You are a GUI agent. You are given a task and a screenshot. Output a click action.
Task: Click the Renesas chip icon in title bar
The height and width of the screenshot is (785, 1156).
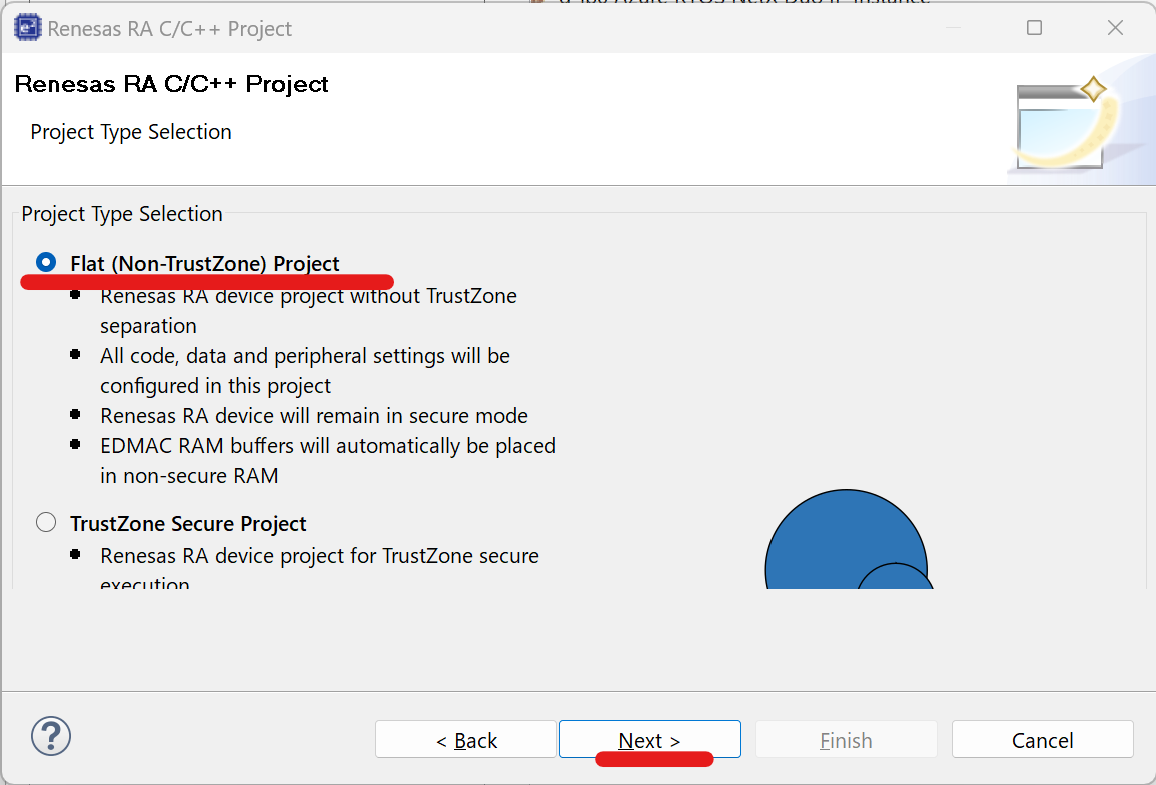[28, 28]
